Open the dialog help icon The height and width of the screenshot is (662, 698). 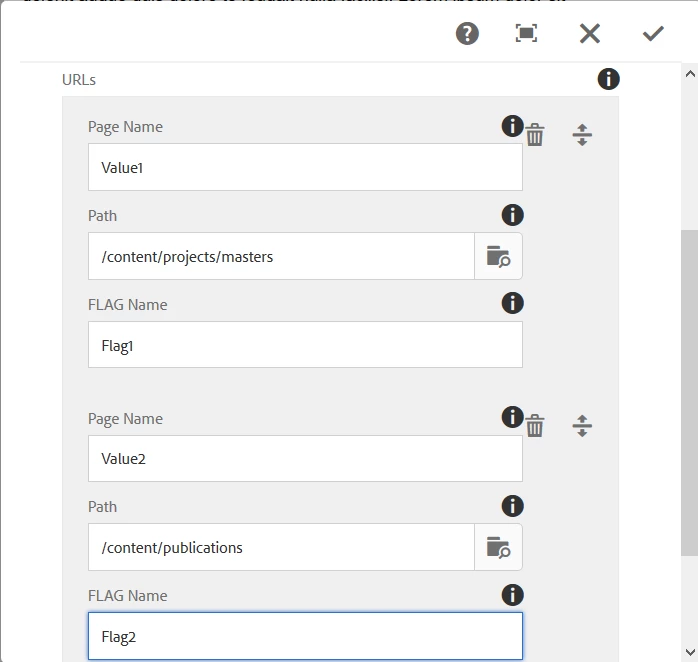(467, 34)
